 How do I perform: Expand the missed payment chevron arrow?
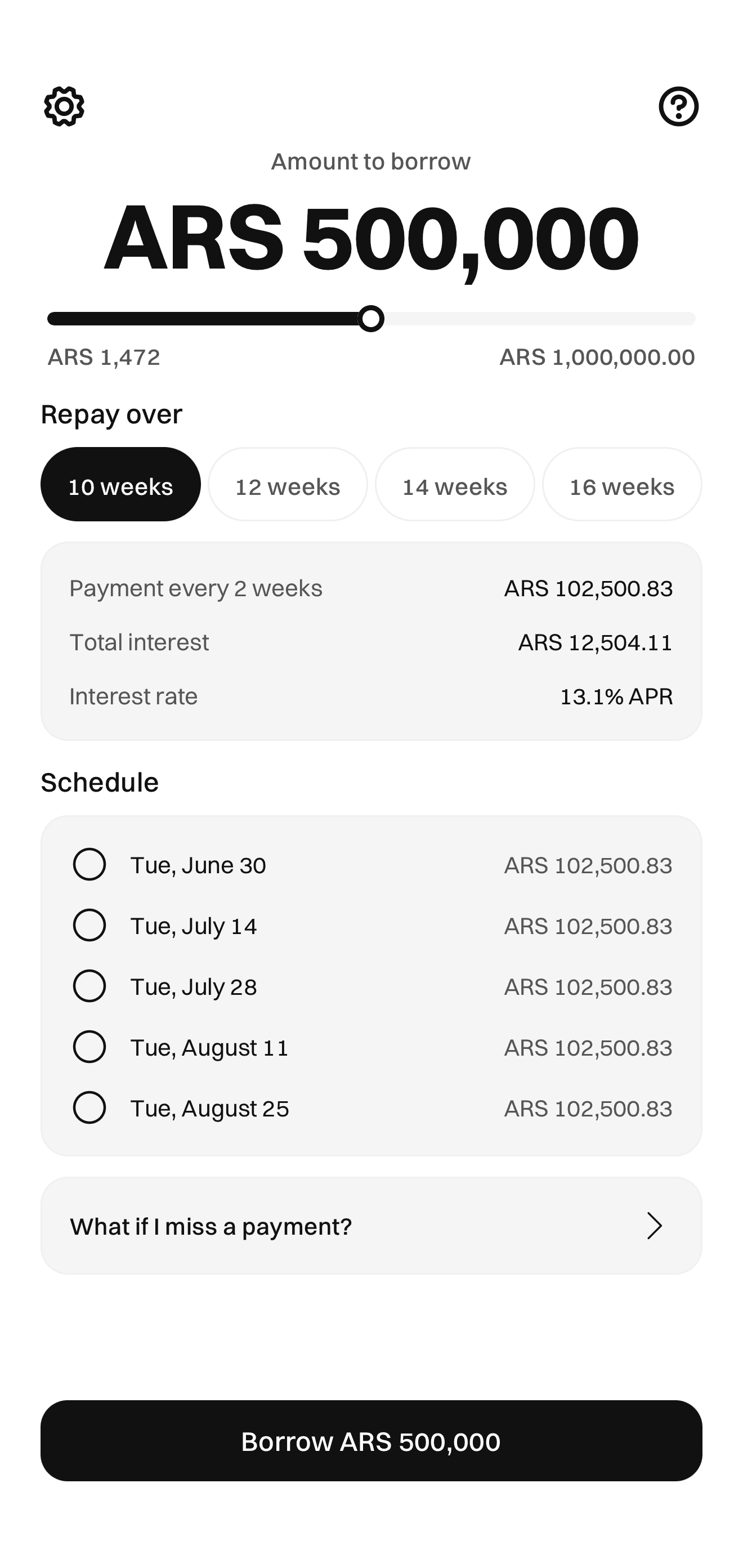tap(654, 1226)
